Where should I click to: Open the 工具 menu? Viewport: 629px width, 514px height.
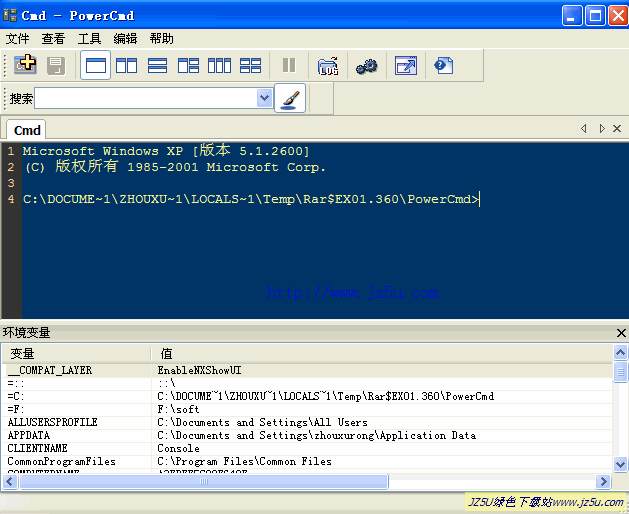[x=89, y=39]
